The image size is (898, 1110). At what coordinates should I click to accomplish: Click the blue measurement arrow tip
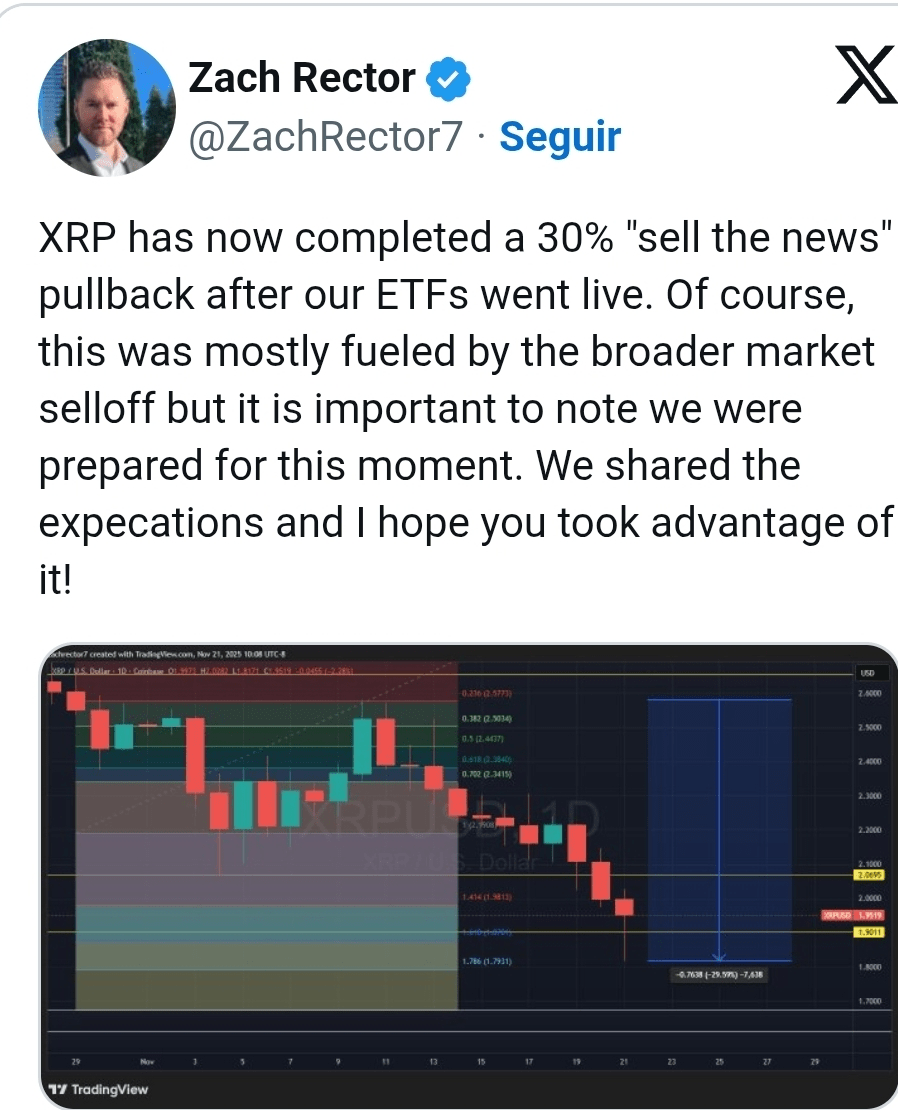[x=719, y=957]
